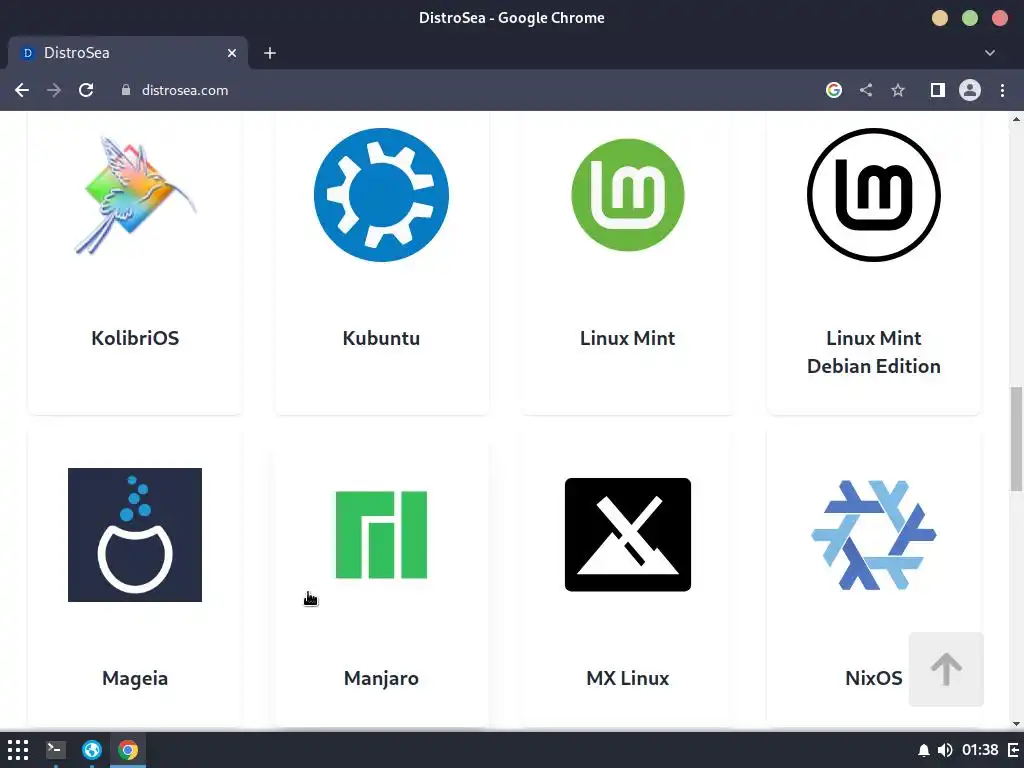The width and height of the screenshot is (1024, 768).
Task: Expand the tab search chevron
Action: point(990,53)
